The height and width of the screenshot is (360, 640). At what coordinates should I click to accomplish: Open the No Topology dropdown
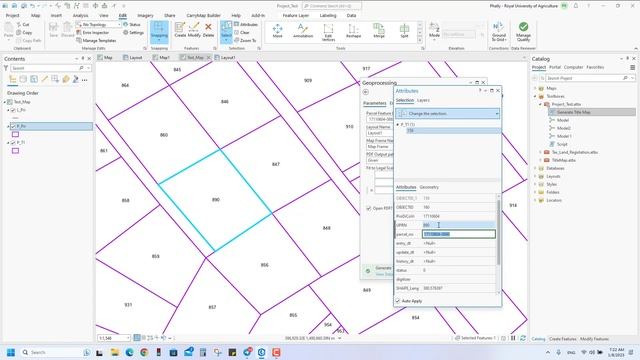[x=119, y=24]
